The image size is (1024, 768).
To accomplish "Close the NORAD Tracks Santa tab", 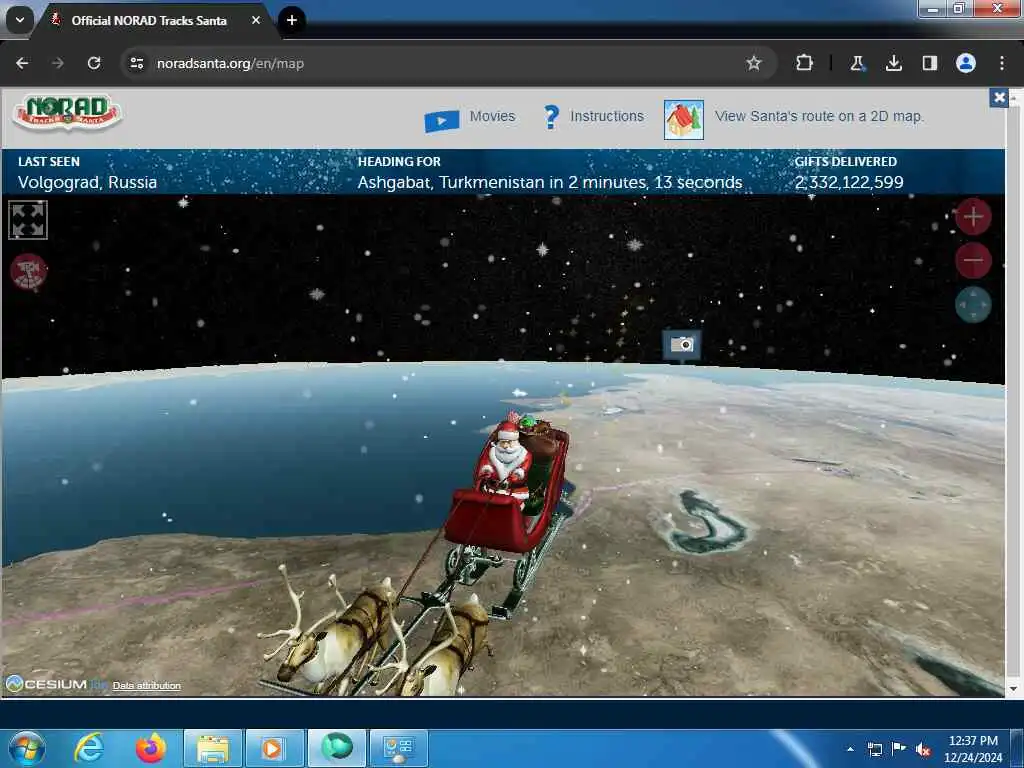I will click(256, 20).
